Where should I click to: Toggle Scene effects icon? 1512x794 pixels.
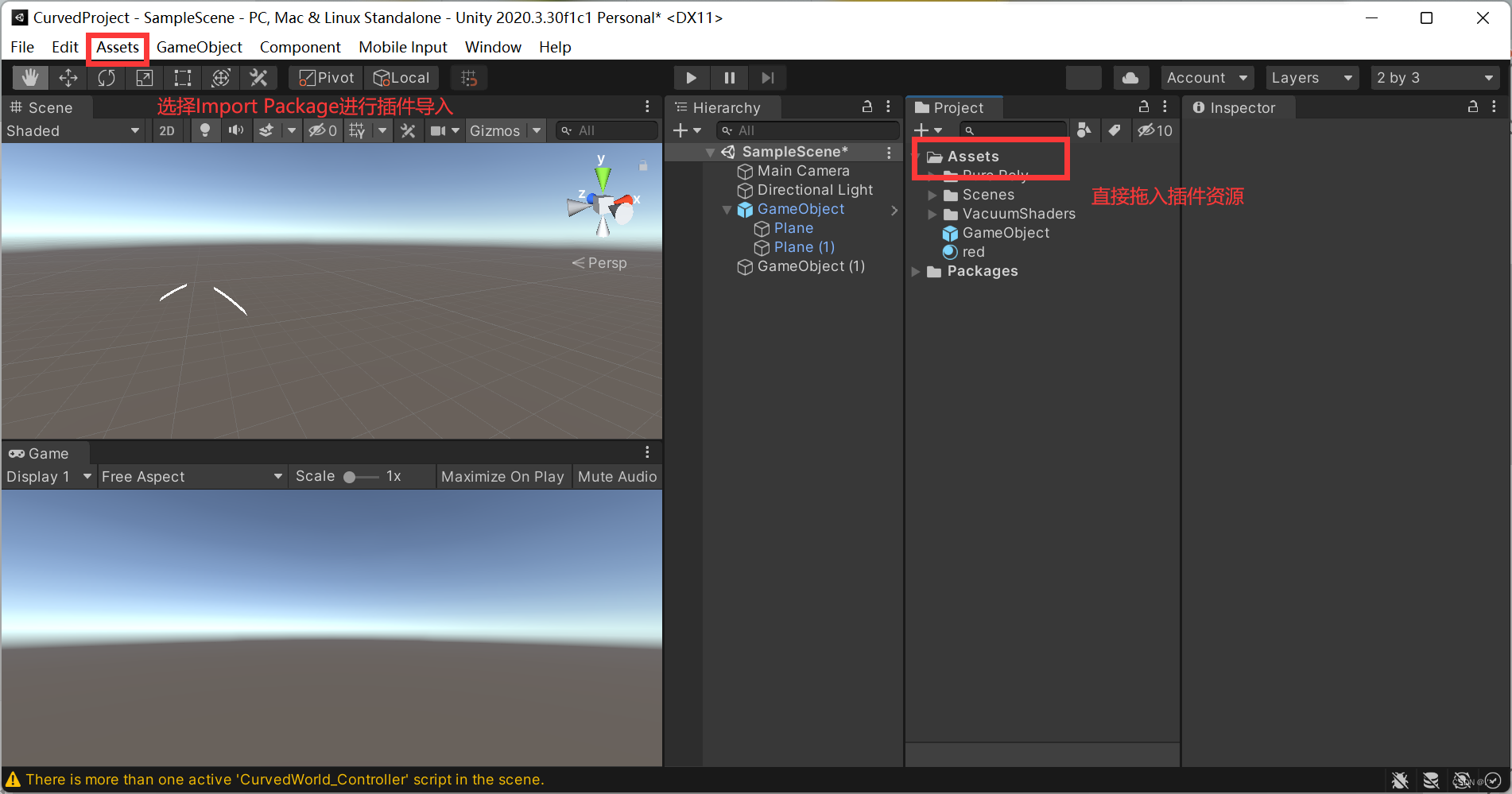pyautogui.click(x=266, y=131)
